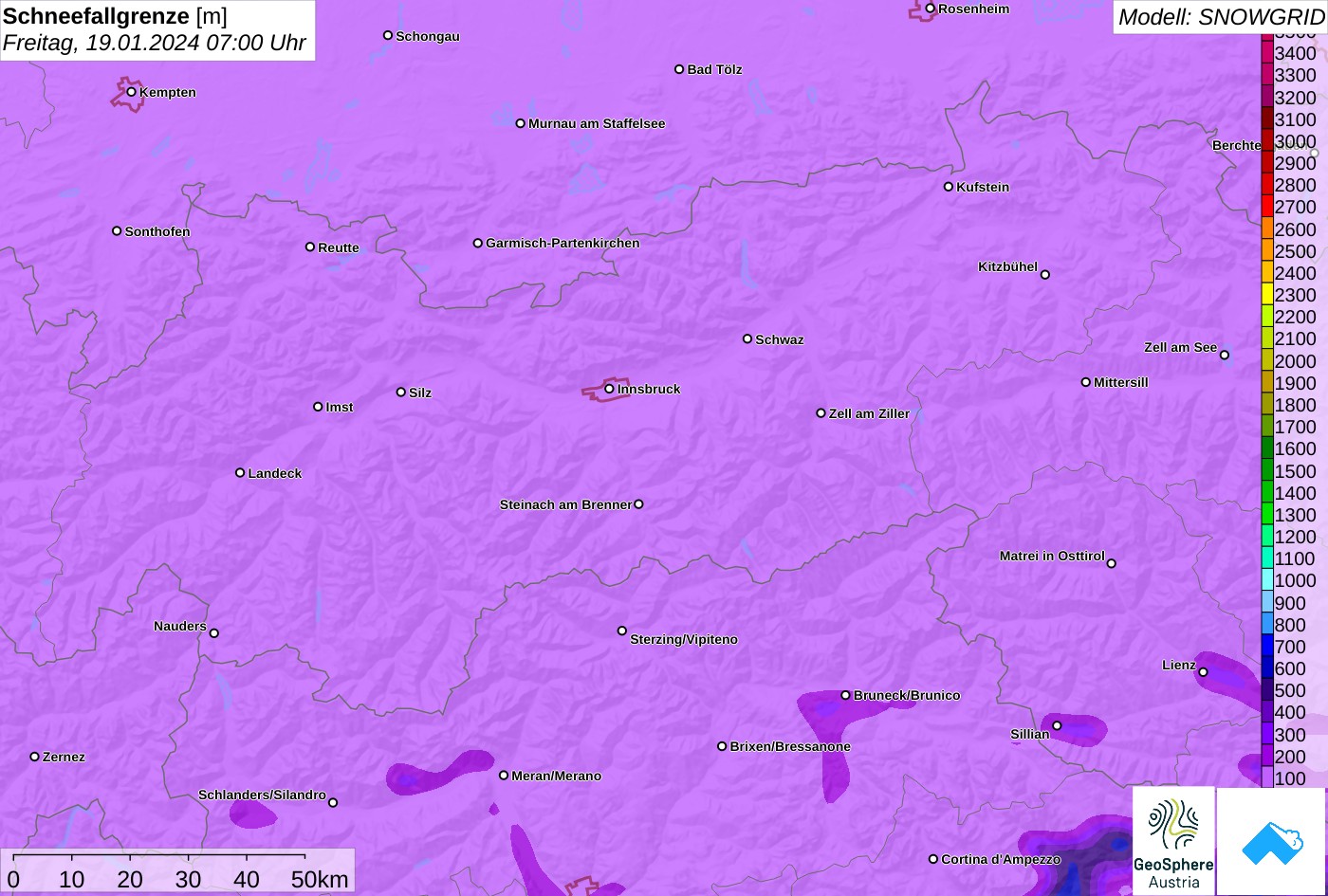The width and height of the screenshot is (1328, 896).
Task: Click the Kufstein location dot
Action: pyautogui.click(x=949, y=187)
